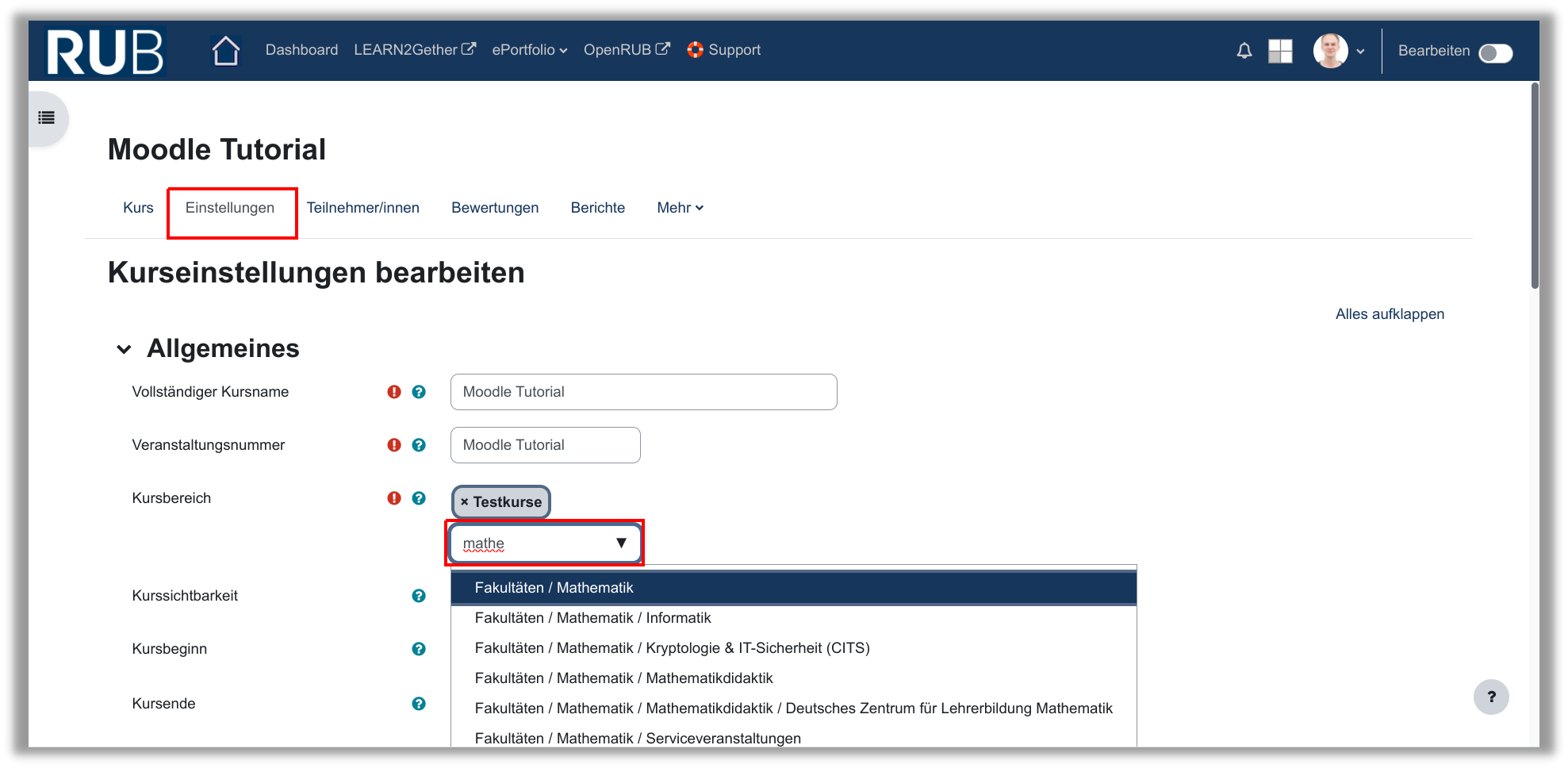Open the Bewertungen tab
The image size is (1568, 768).
495,208
